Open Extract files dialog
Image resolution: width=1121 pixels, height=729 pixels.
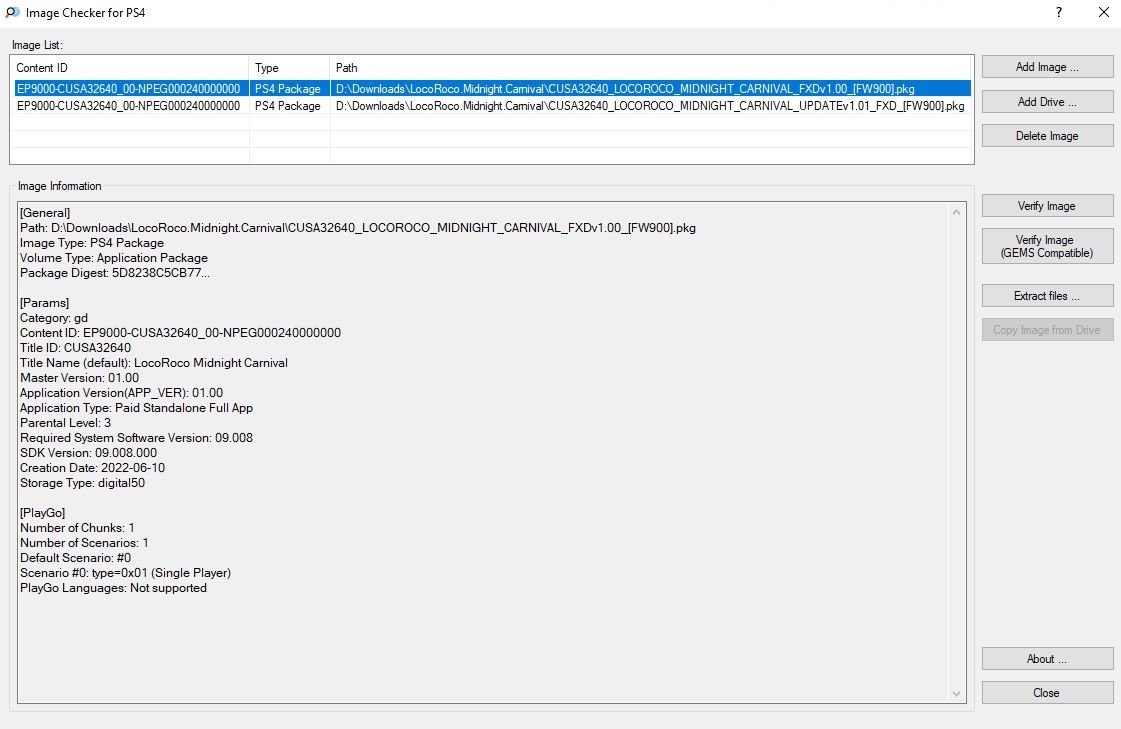point(1047,296)
